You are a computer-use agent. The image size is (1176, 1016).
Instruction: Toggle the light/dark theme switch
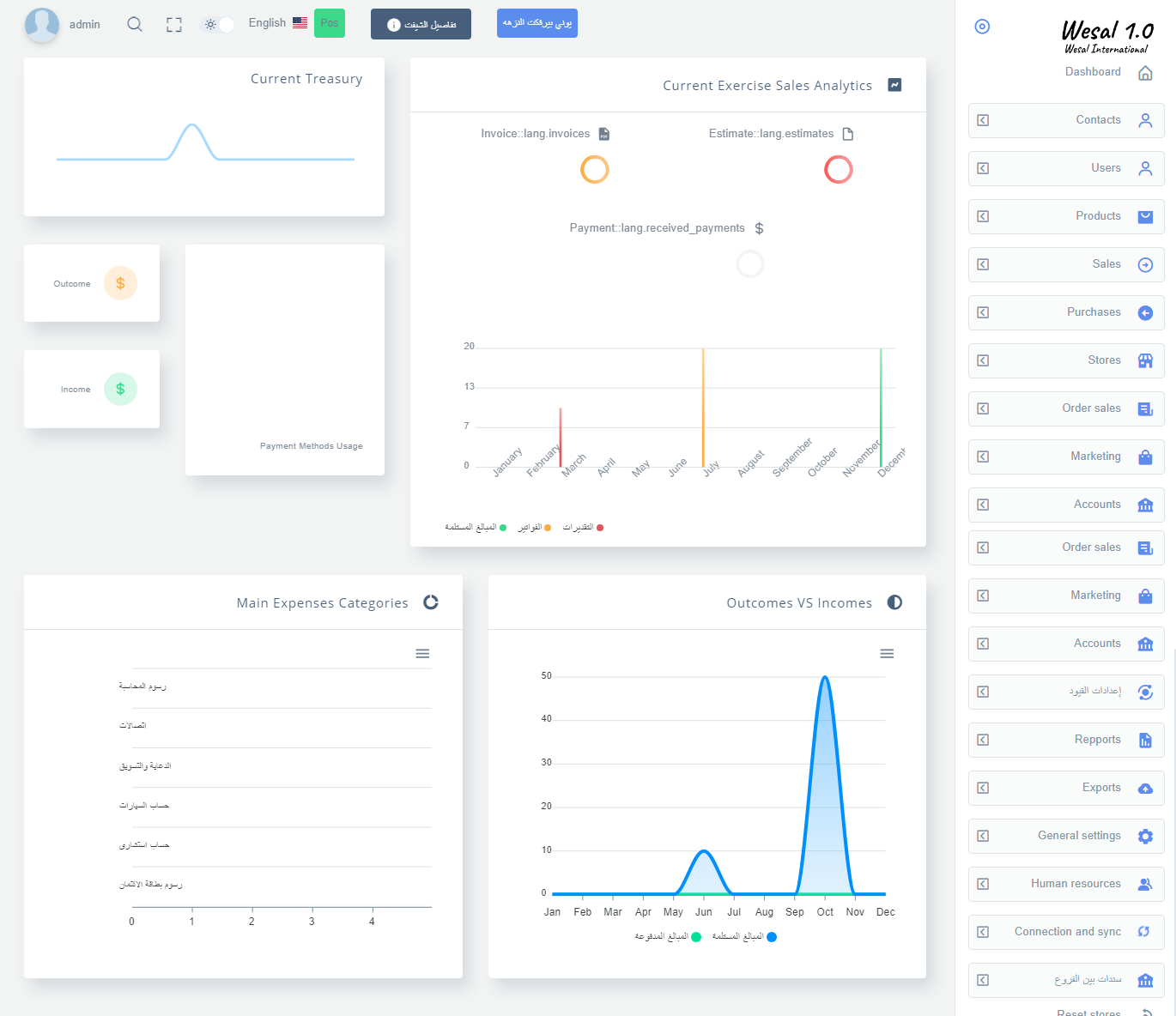[218, 25]
